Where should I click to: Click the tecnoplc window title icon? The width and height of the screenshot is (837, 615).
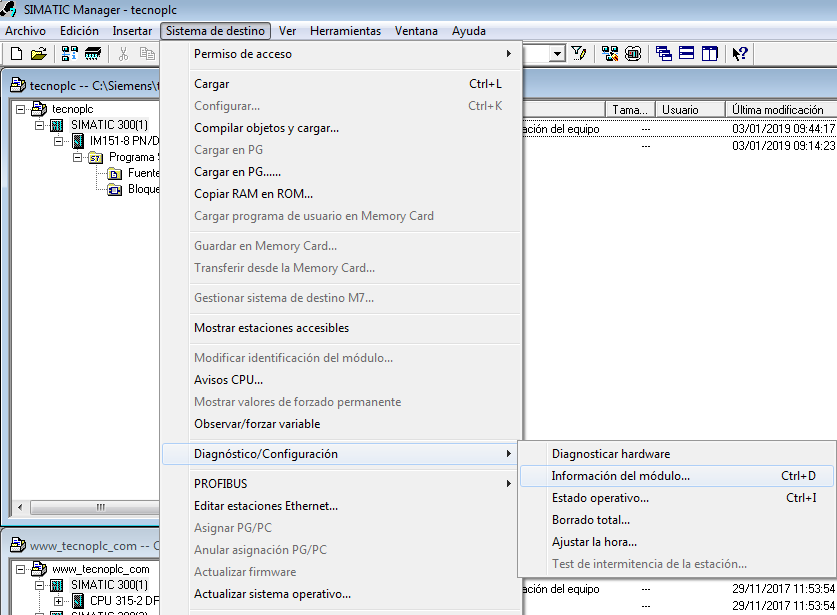pos(18,85)
